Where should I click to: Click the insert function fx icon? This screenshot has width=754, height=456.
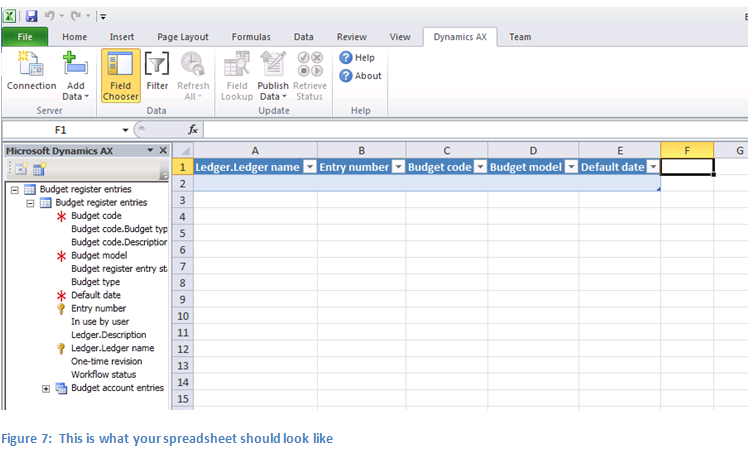[193, 130]
